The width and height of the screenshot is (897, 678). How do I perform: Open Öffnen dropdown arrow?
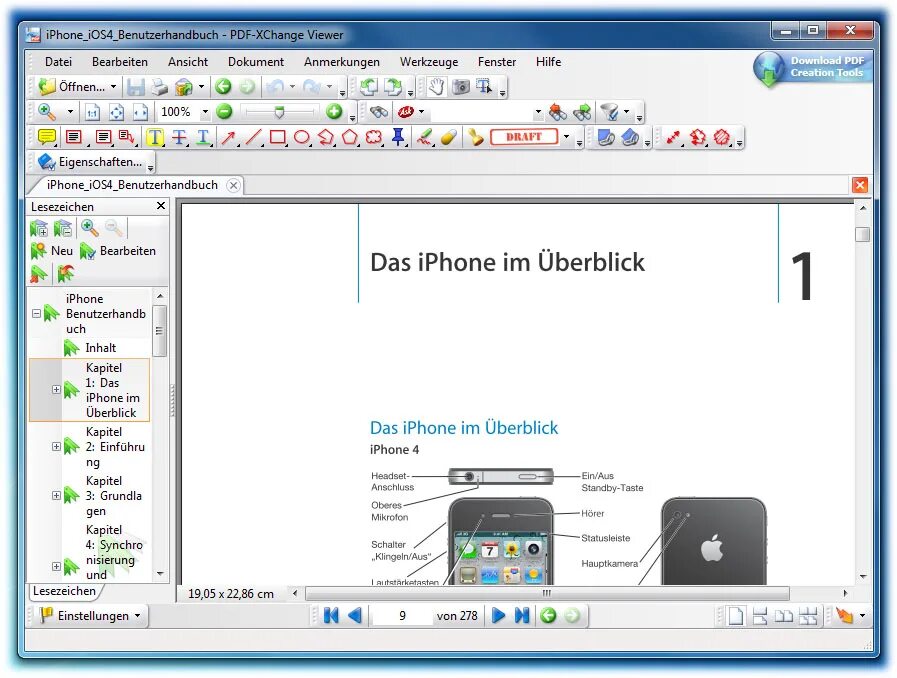(x=113, y=87)
